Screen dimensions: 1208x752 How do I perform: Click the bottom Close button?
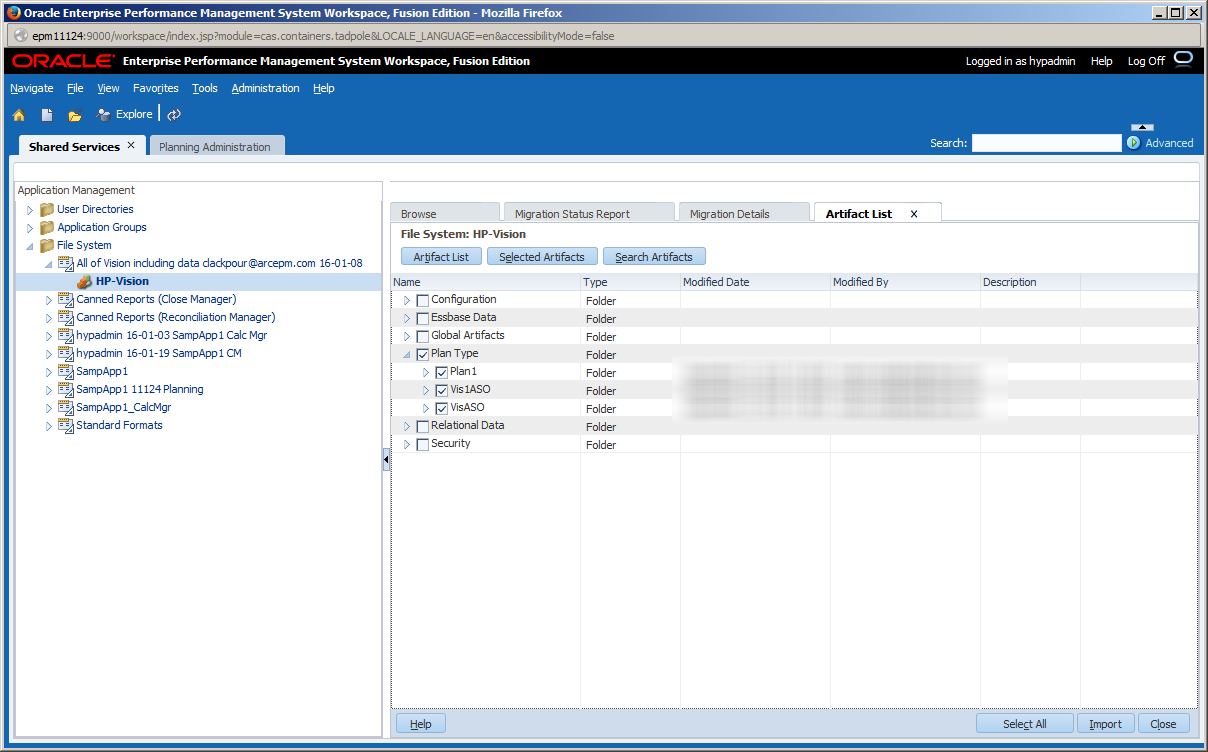[x=1163, y=724]
